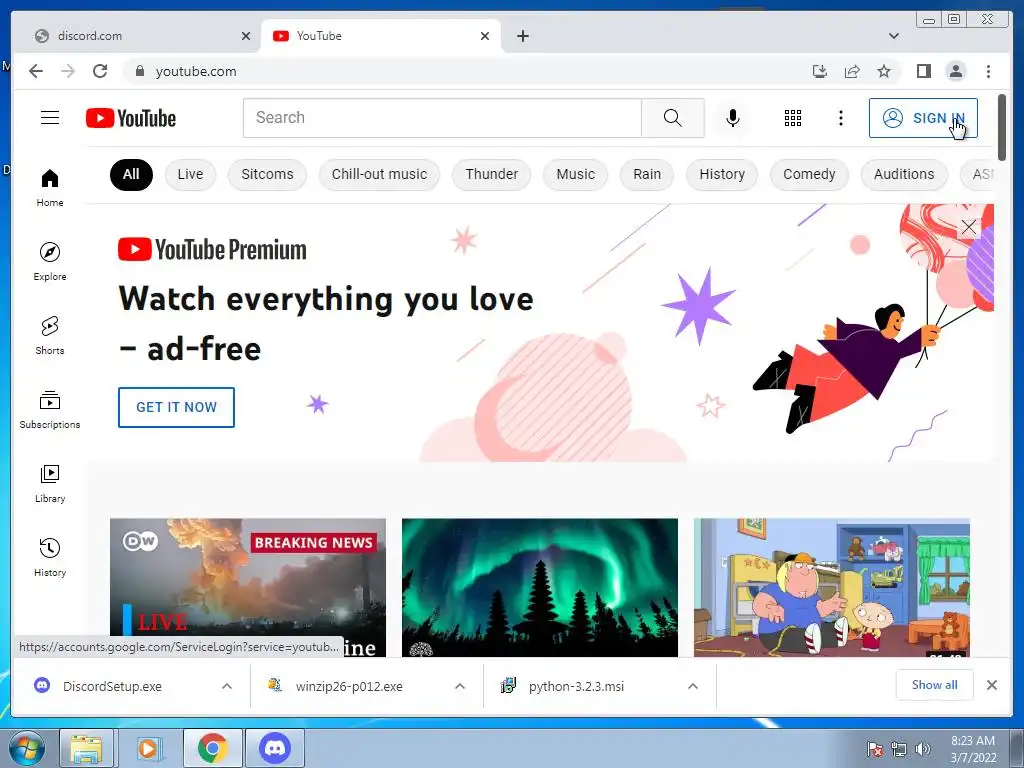The image size is (1024, 768).
Task: Click into the YouTube Search field
Action: [x=442, y=118]
